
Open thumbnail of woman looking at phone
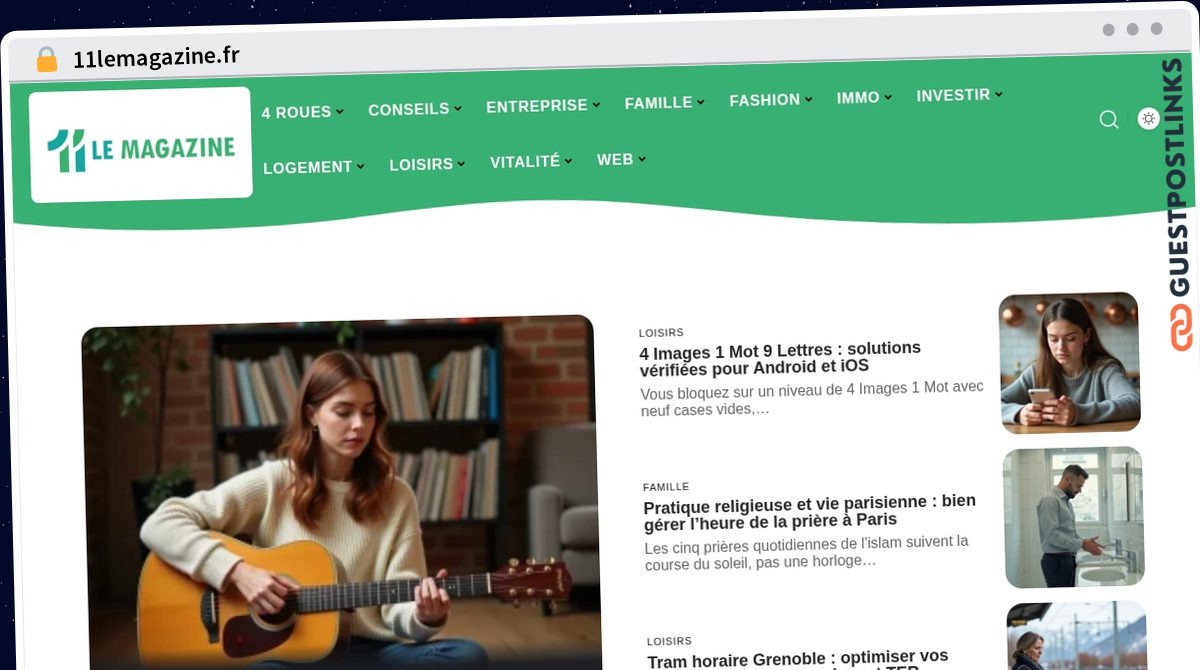click(x=1069, y=363)
